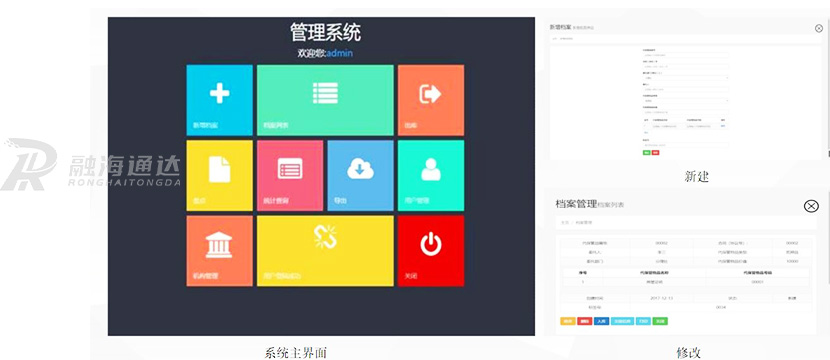Close the 新增档案 form panel

pyautogui.click(x=819, y=29)
